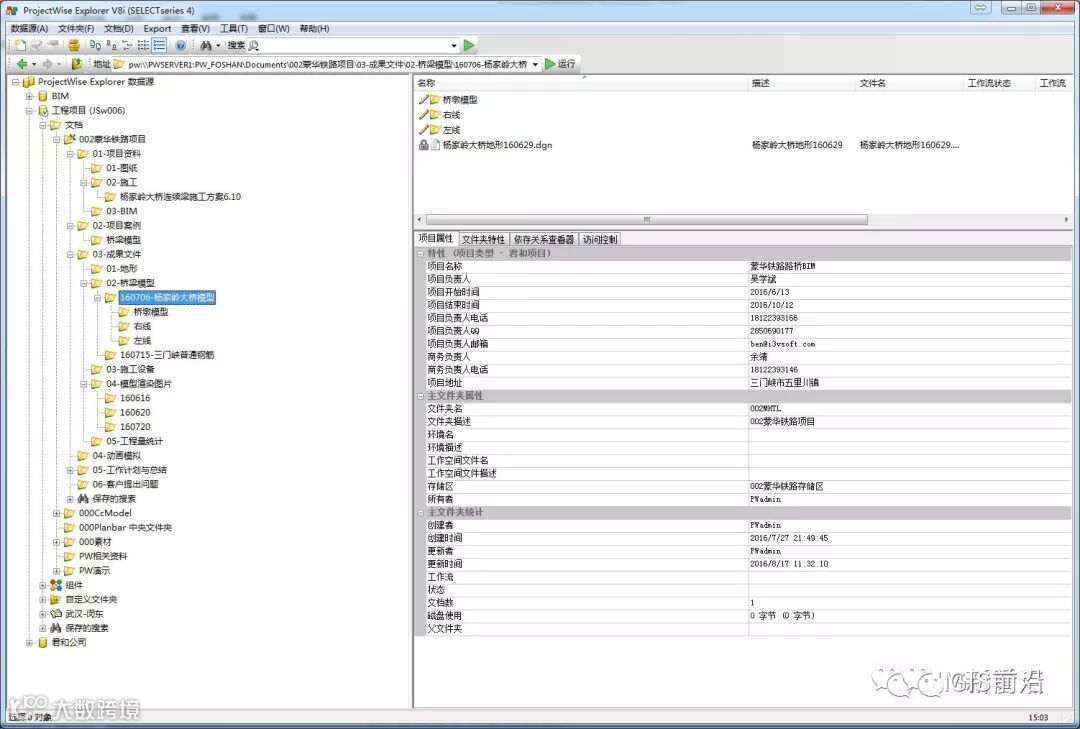Open the search field dropdown arrow
Image resolution: width=1080 pixels, height=729 pixels.
click(x=454, y=45)
